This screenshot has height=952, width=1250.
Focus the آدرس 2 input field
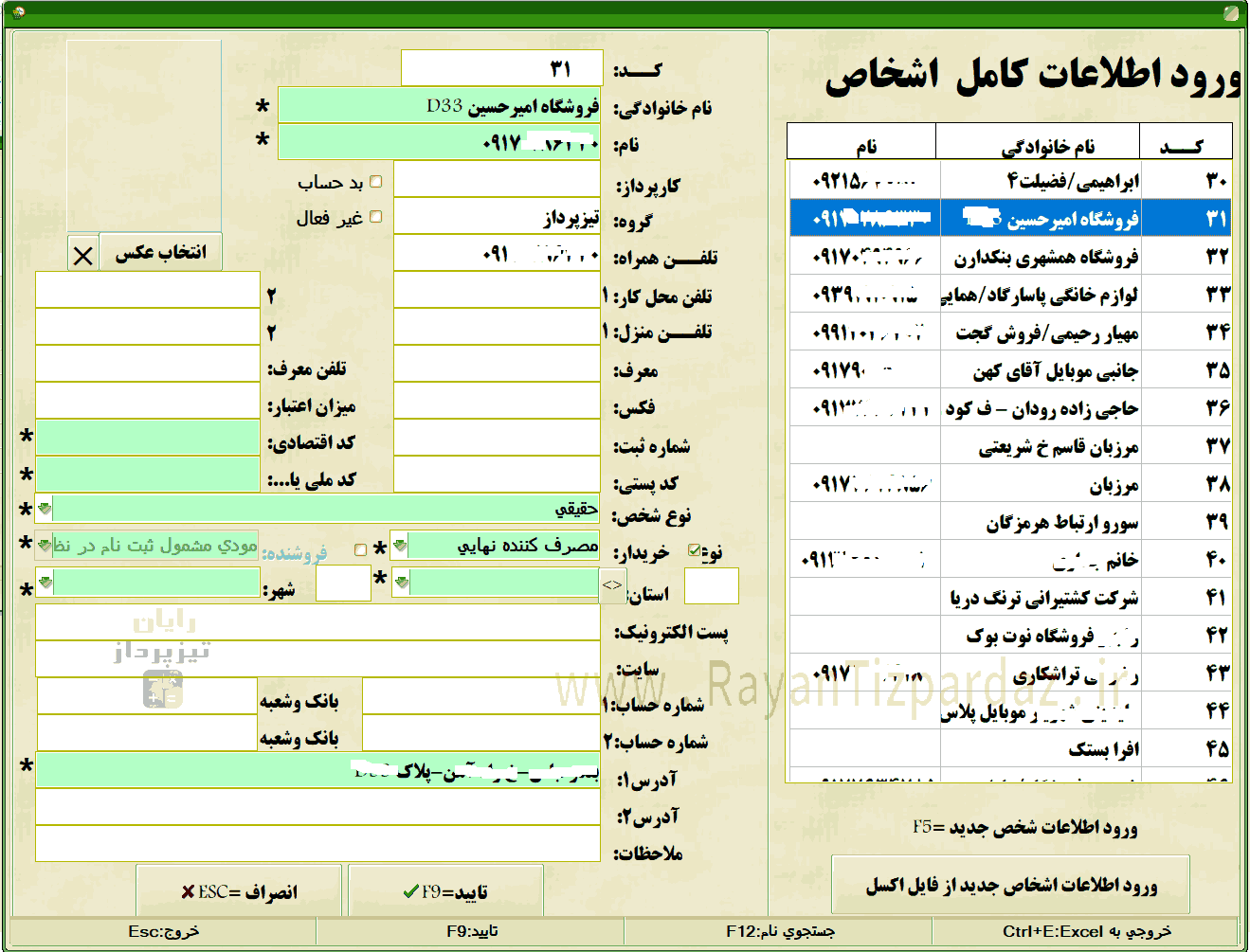click(x=317, y=807)
